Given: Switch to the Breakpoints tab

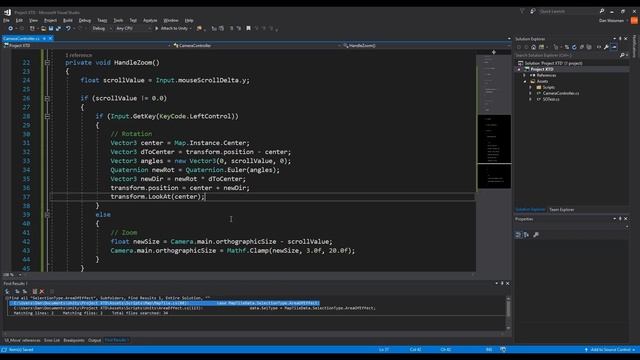Looking at the screenshot, I should [74, 340].
